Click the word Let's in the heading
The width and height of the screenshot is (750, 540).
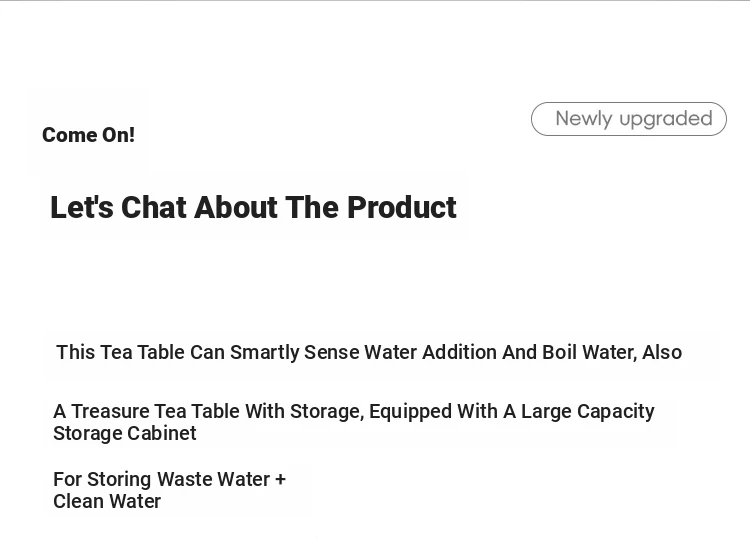[x=82, y=207]
